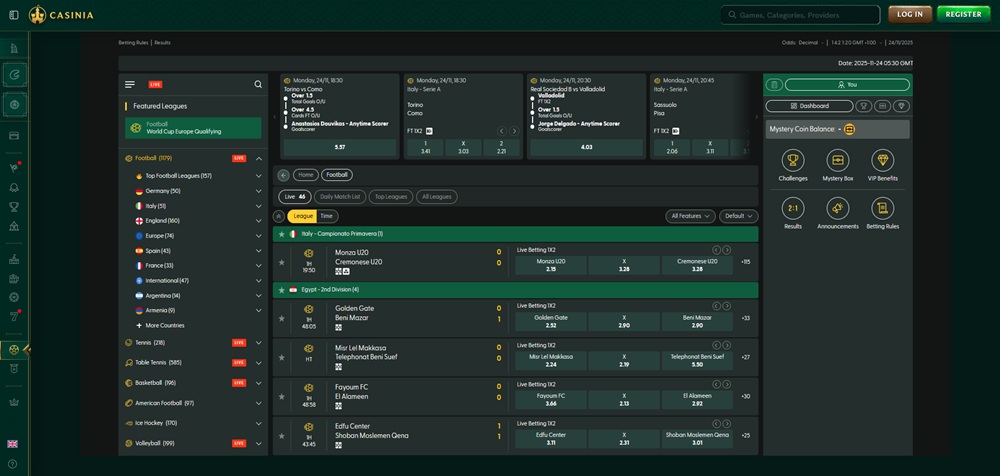Open the Dashboard button

(809, 106)
